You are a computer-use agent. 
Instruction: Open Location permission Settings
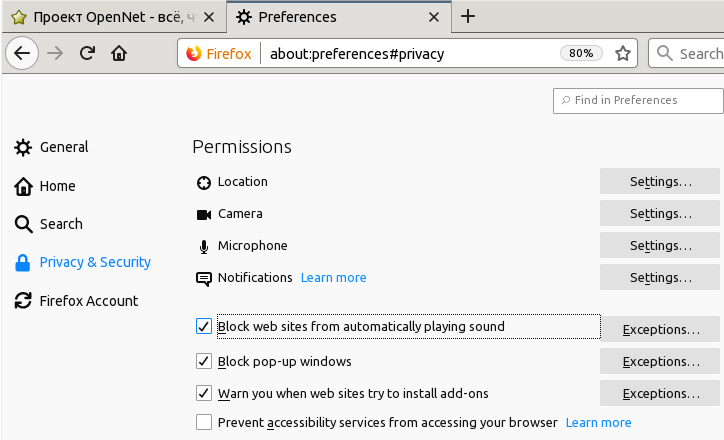pos(660,182)
